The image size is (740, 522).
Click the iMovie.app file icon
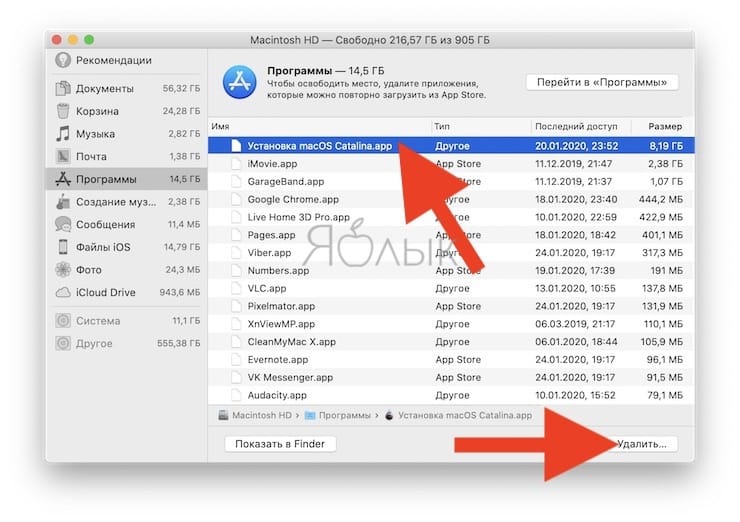pyautogui.click(x=236, y=164)
